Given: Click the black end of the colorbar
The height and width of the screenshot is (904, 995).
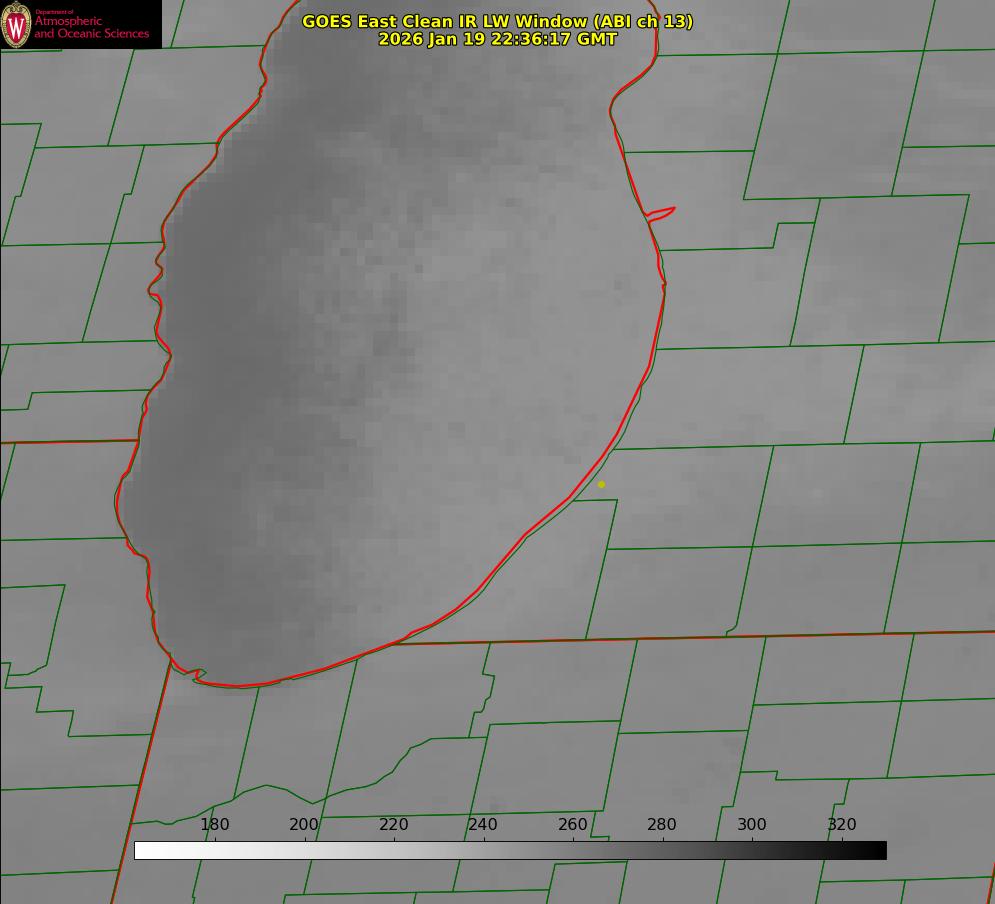Looking at the screenshot, I should [x=878, y=850].
